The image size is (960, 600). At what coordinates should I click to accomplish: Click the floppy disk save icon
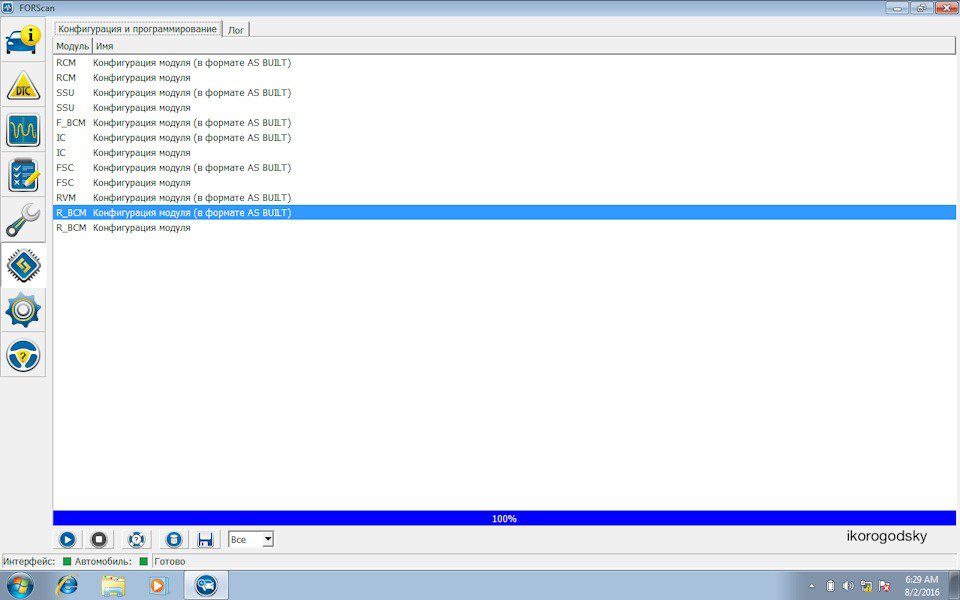coord(205,539)
